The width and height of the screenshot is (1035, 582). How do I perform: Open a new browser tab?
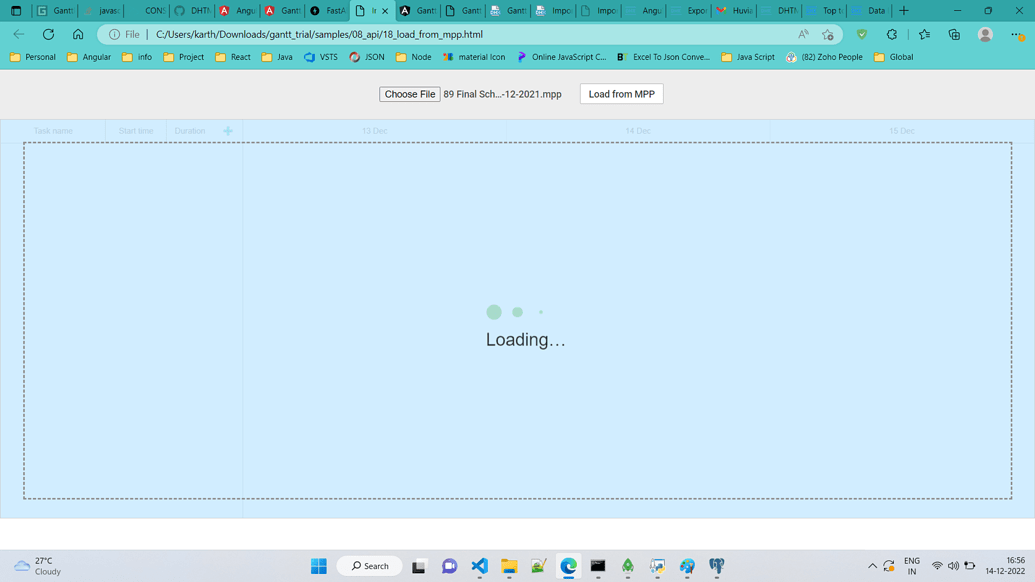click(904, 11)
